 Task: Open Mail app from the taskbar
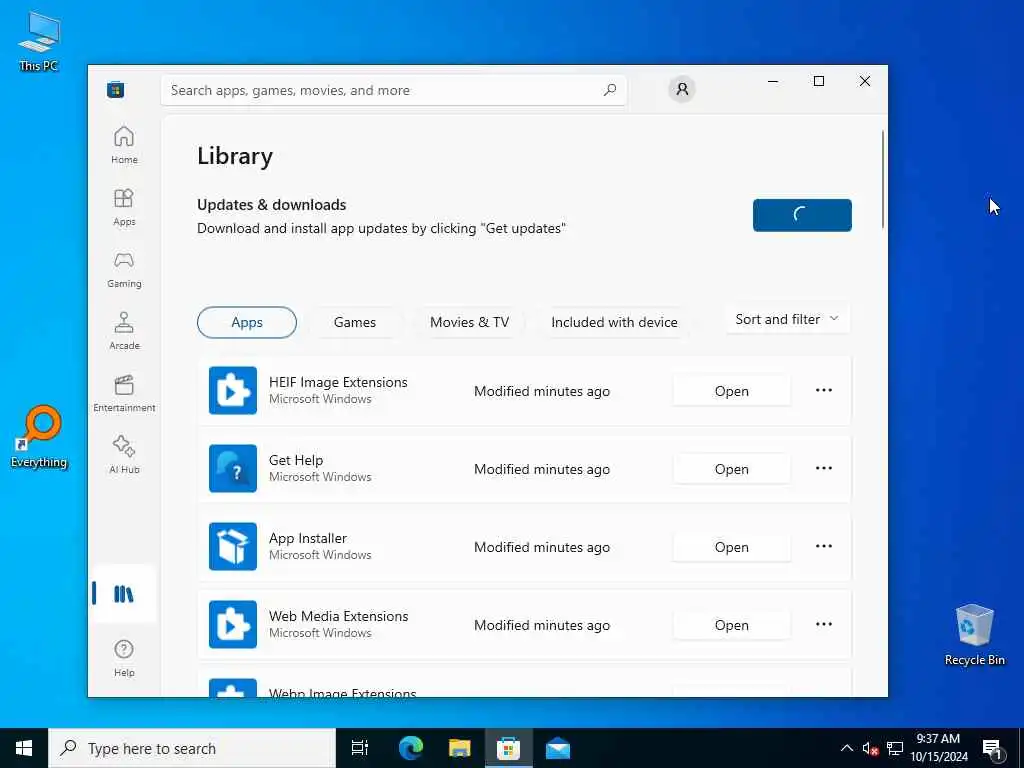[x=558, y=748]
